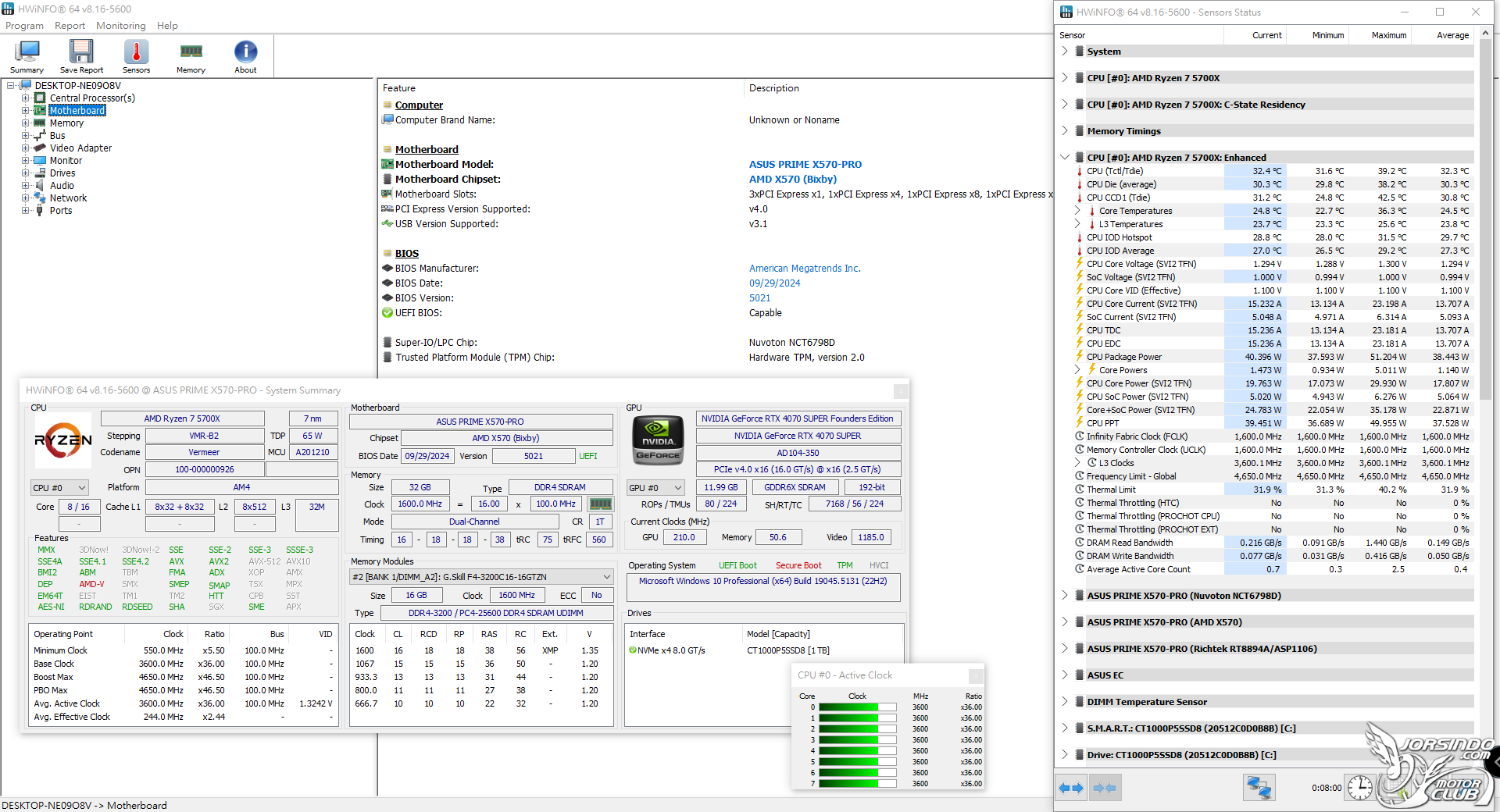This screenshot has height=812, width=1500.
Task: Open the Report menu
Action: coord(70,26)
